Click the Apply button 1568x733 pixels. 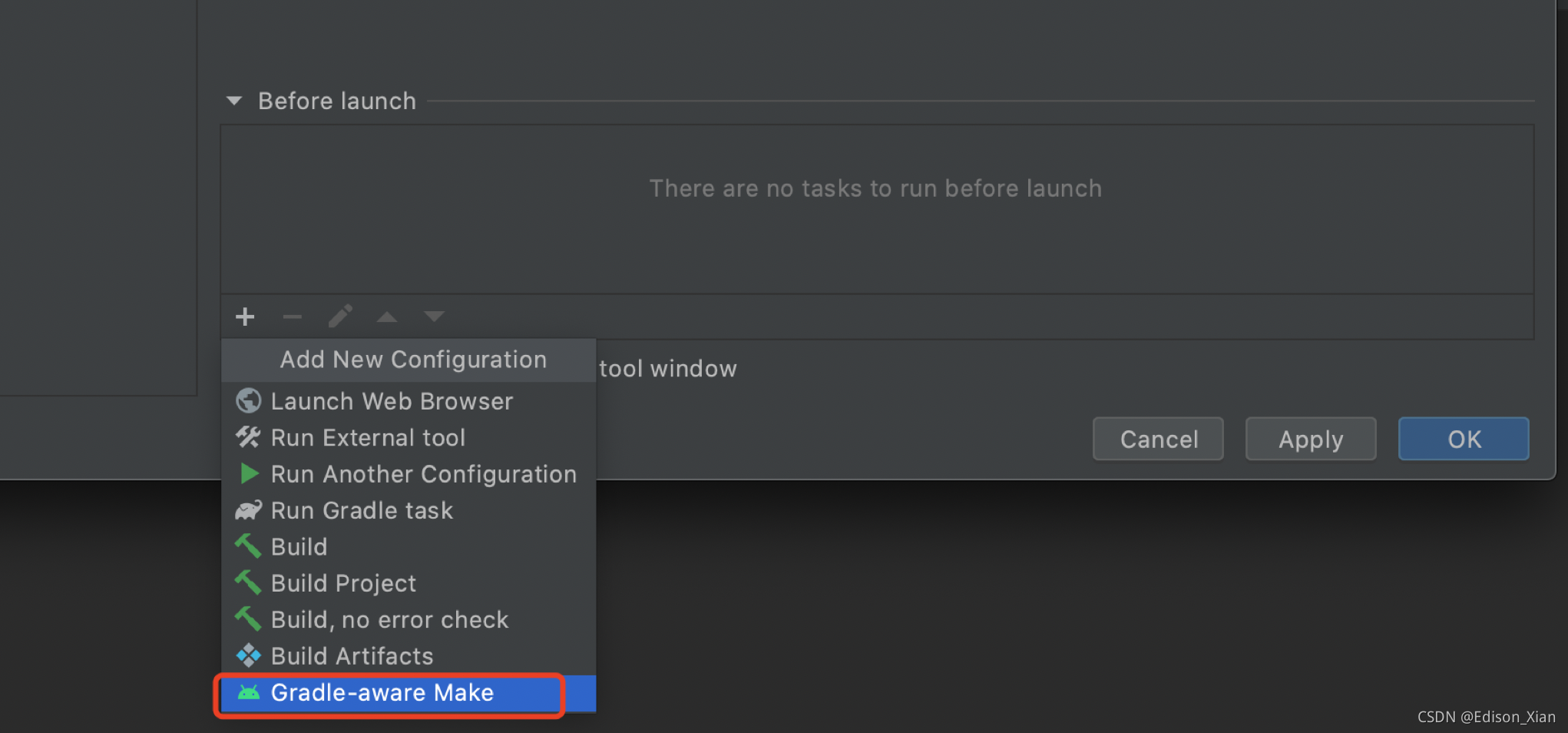point(1310,439)
